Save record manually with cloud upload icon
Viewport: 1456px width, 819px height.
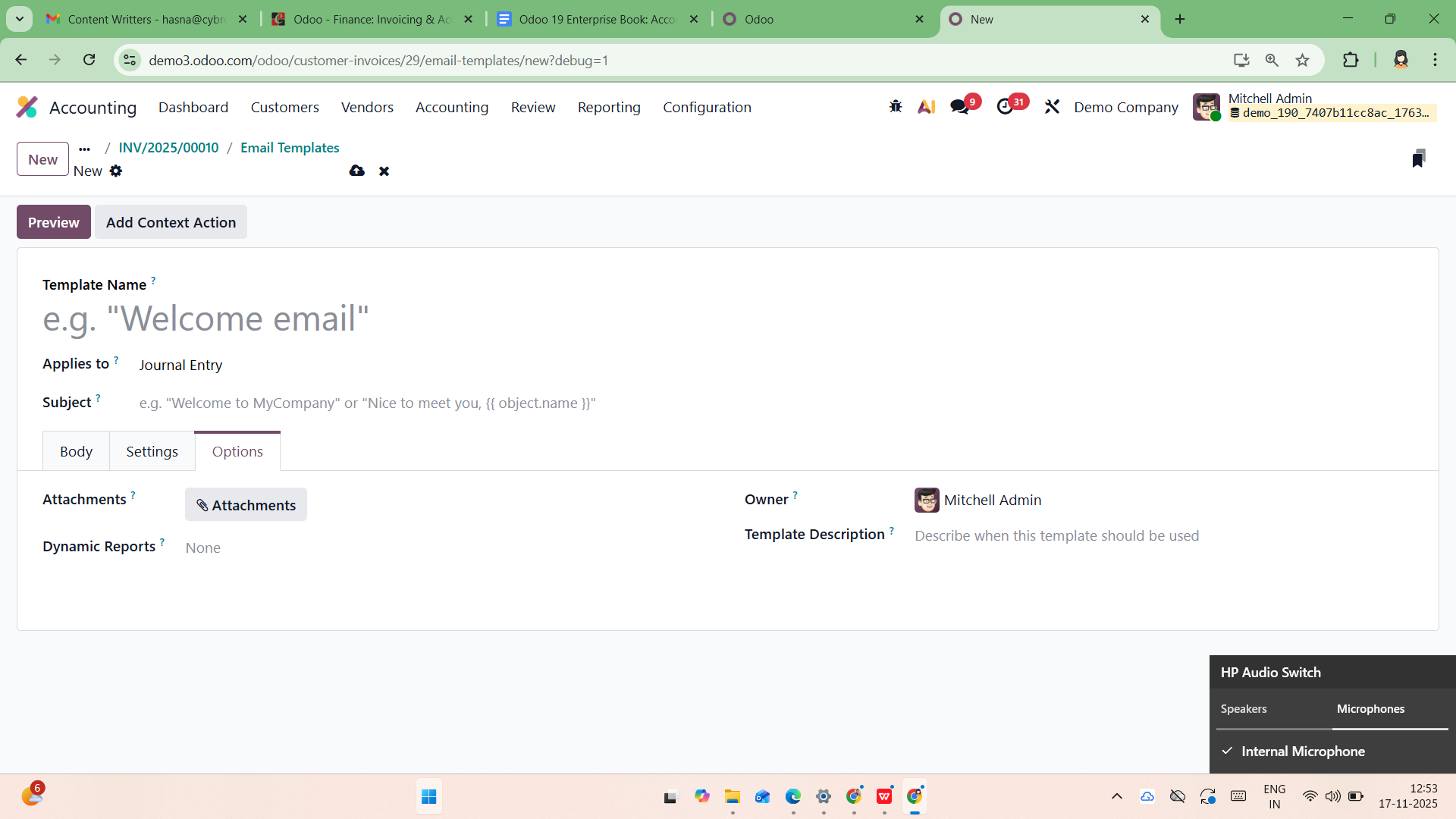pos(356,171)
